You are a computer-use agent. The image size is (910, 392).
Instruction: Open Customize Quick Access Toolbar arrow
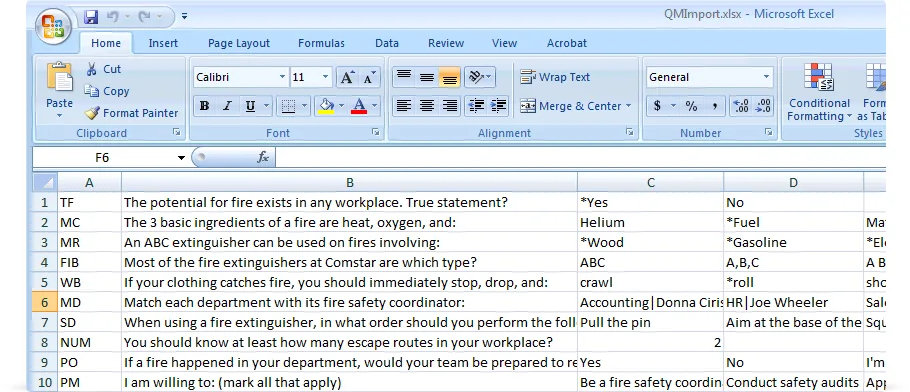(184, 17)
